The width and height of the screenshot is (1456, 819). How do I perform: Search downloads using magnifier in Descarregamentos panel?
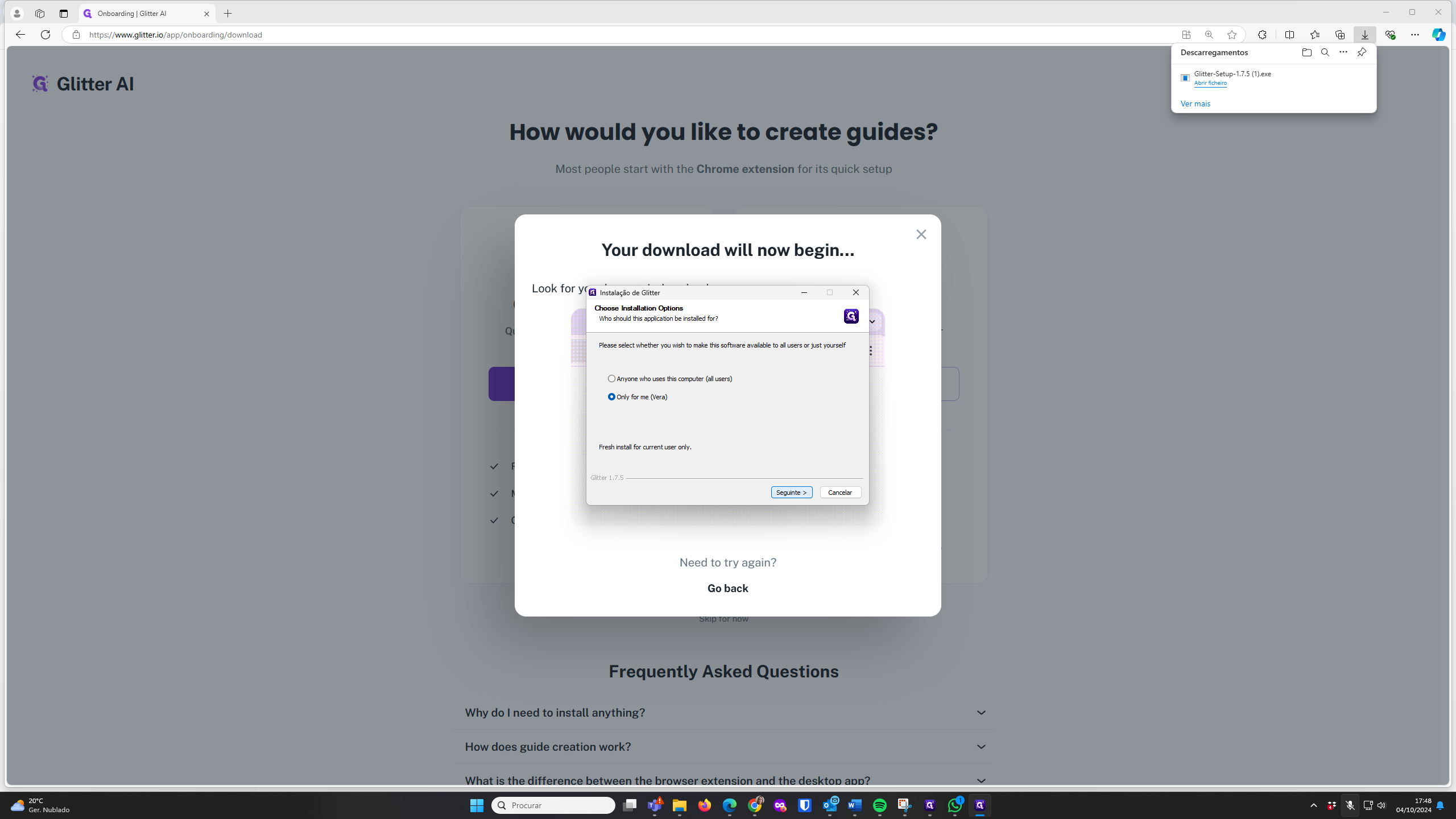[x=1325, y=52]
